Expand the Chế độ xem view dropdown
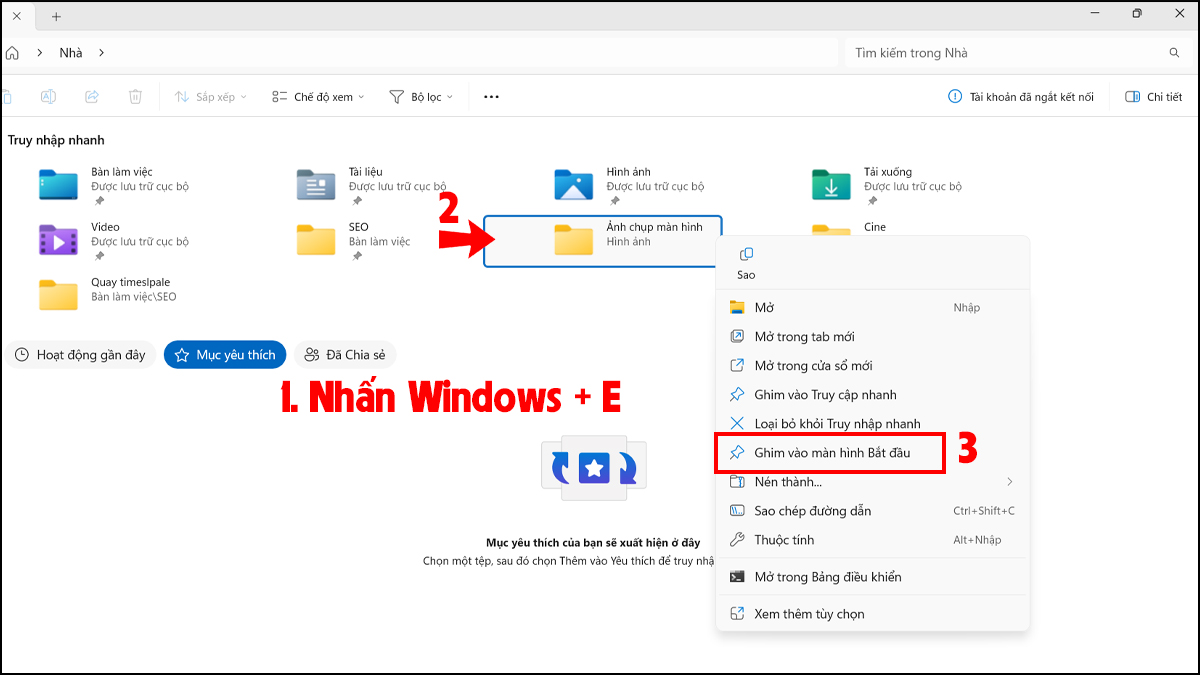The image size is (1200, 675). (318, 97)
